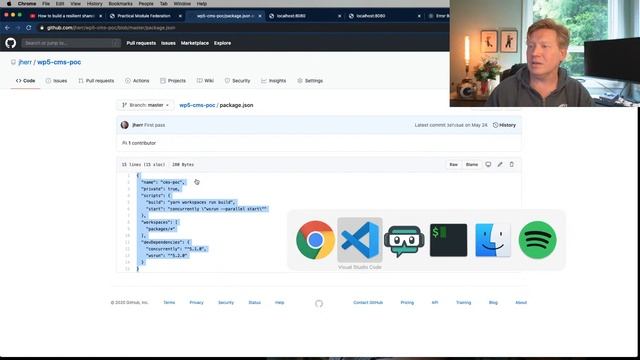The height and width of the screenshot is (360, 640).
Task: Switch to the Practical Module Federation tab
Action: (144, 16)
